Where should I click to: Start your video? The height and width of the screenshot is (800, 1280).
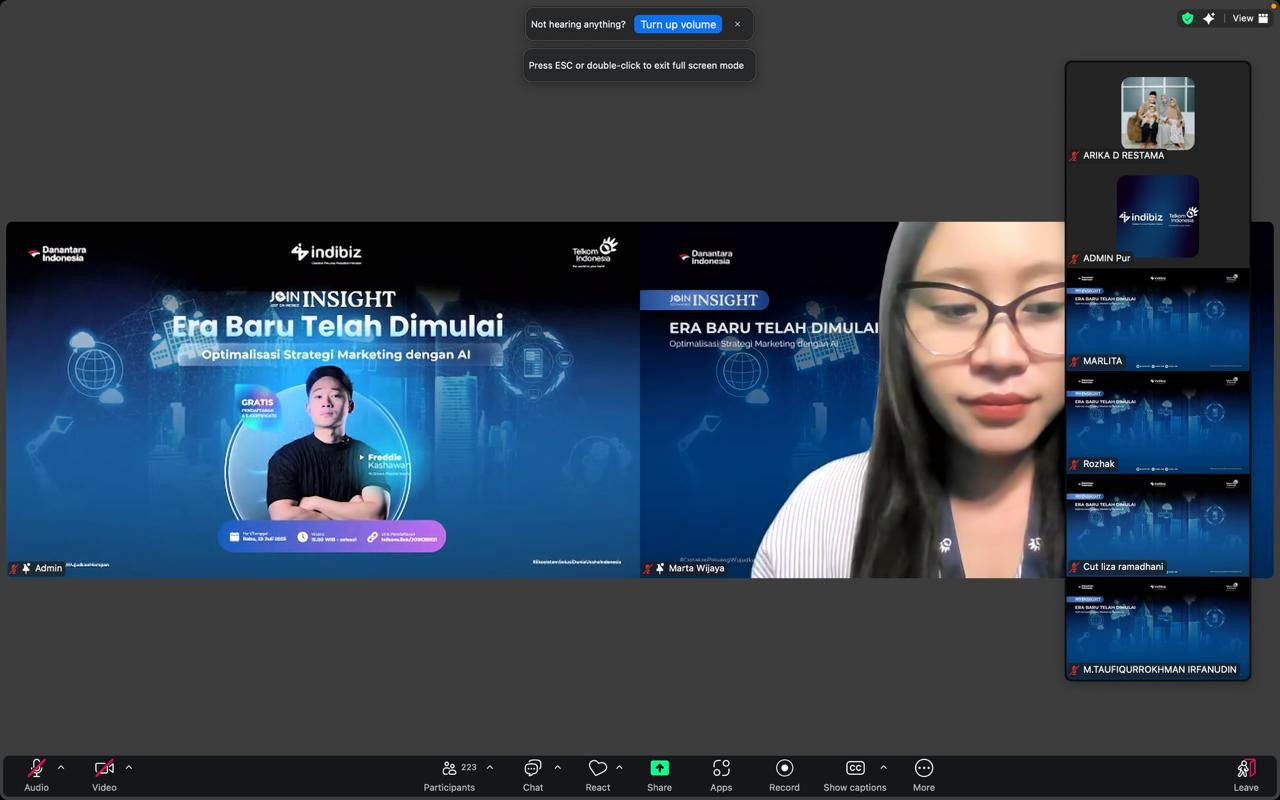104,770
